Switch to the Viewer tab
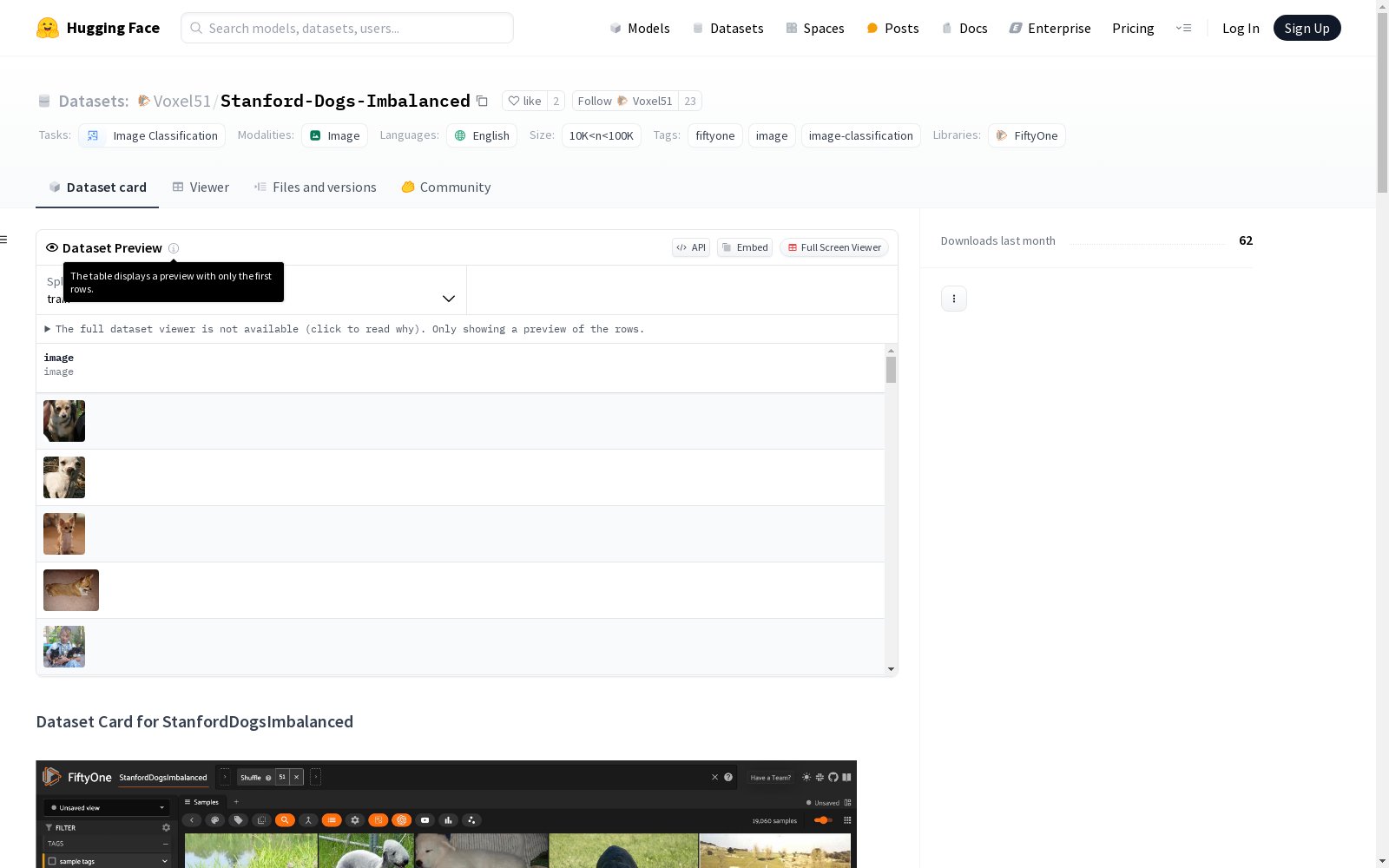Image resolution: width=1389 pixels, height=868 pixels. pos(201,187)
